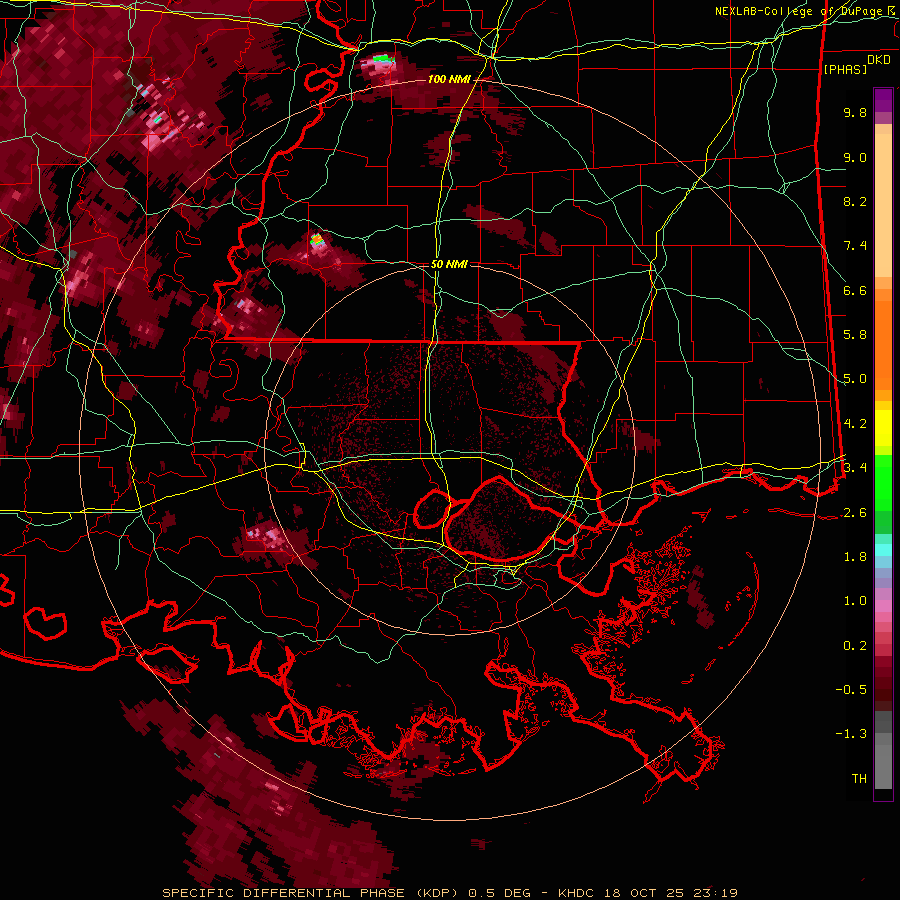Viewport: 900px width, 900px height.
Task: Click the 7.4 value on color scale
Action: (x=855, y=246)
